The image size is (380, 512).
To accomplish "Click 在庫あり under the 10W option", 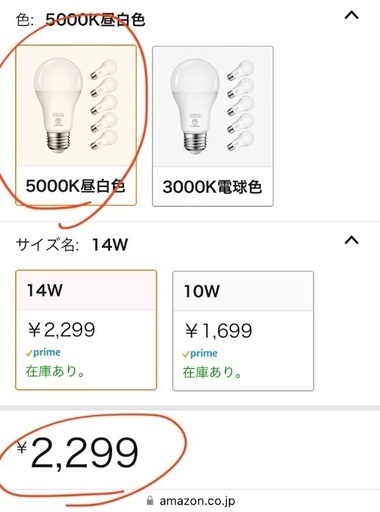I will coord(212,372).
